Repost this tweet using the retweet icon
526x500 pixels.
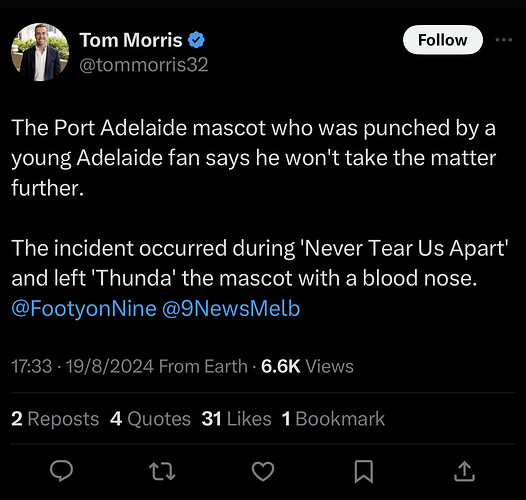[x=162, y=471]
